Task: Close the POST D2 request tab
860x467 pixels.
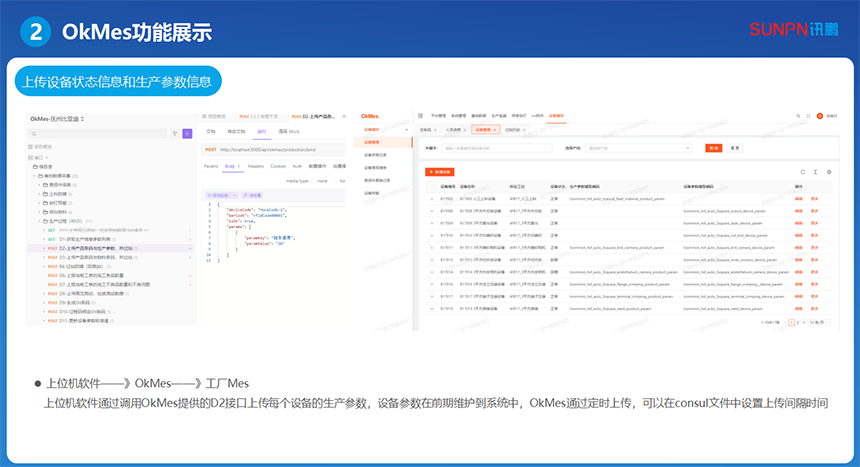Action: (344, 116)
